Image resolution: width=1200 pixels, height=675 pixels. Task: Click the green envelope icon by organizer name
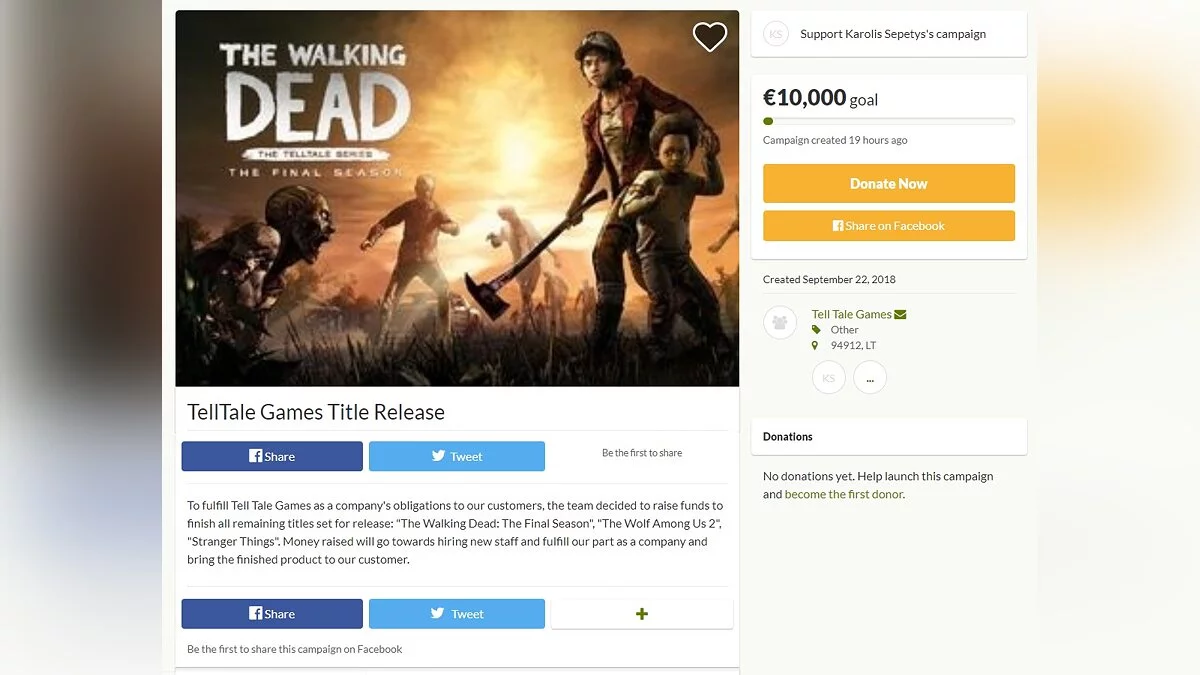(x=900, y=314)
